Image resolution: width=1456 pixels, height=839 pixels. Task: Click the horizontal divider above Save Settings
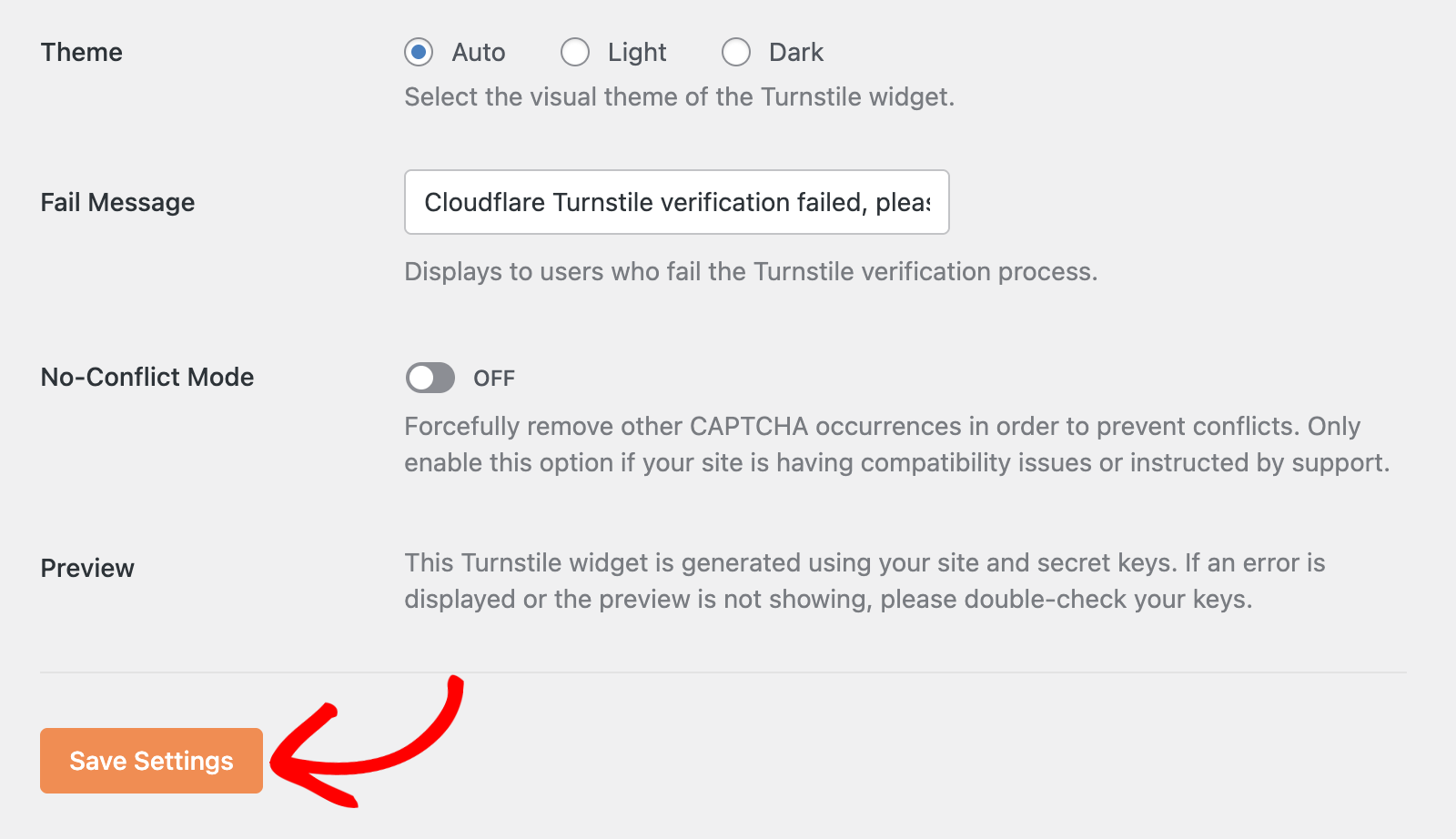coord(723,672)
